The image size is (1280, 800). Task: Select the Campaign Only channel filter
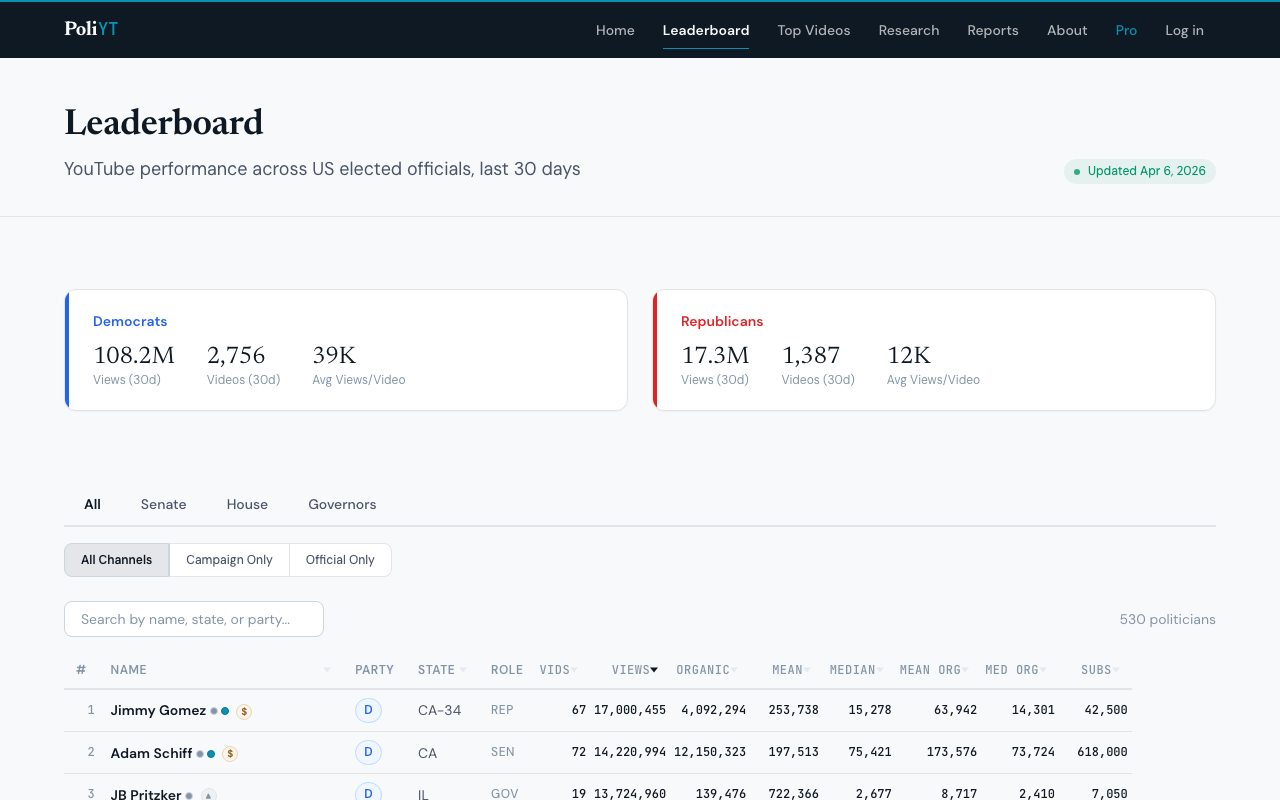click(229, 560)
